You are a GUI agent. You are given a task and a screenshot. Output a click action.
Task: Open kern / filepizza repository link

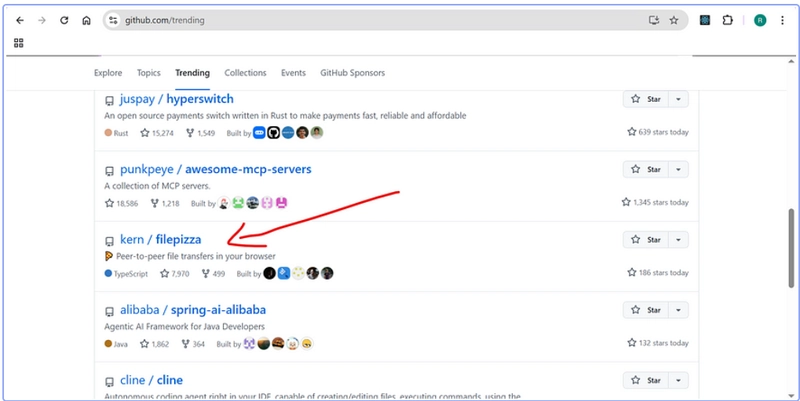tap(160, 239)
